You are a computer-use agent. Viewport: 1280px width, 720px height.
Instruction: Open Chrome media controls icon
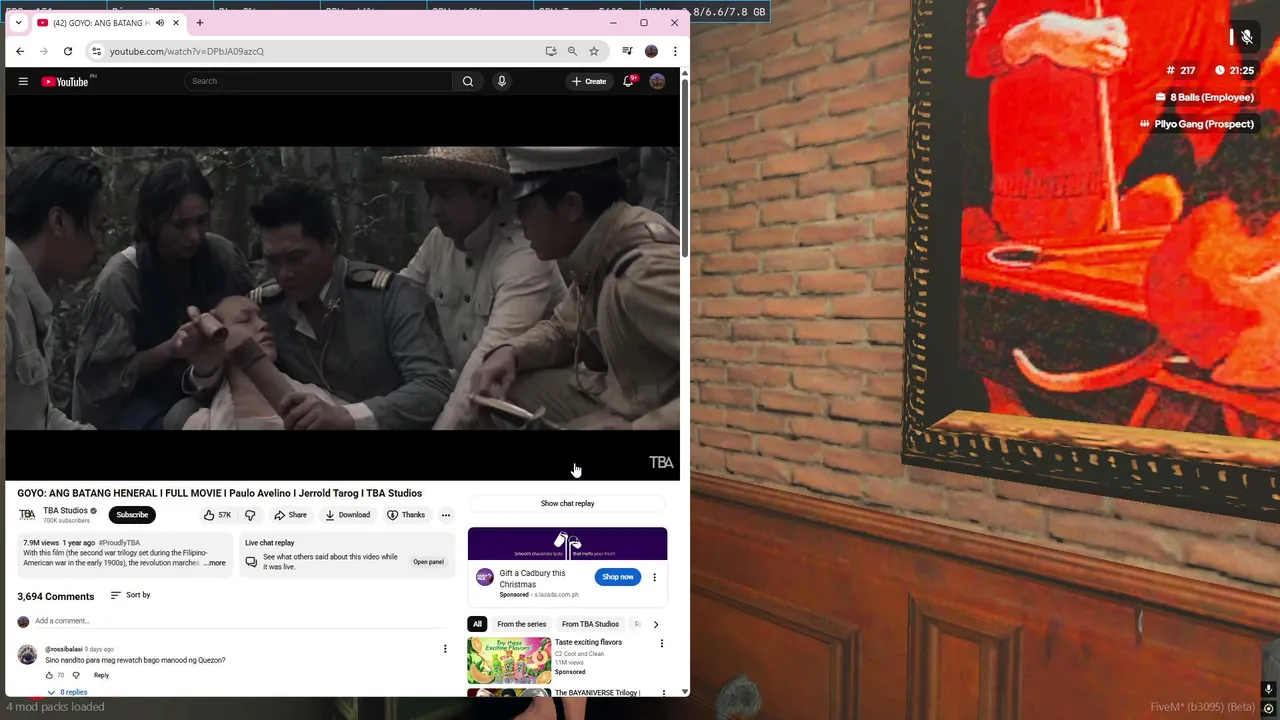click(x=627, y=51)
